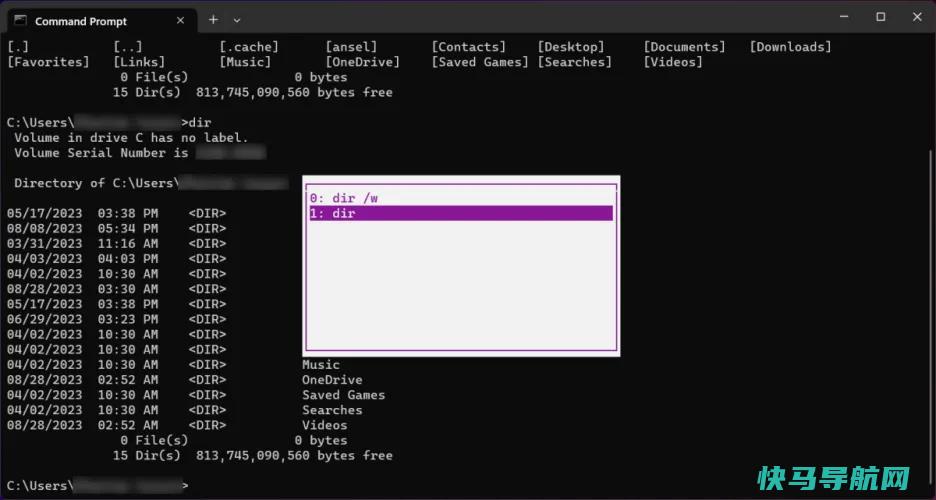Click the [Searches] folder text
Viewport: 936px width, 500px height.
click(574, 62)
